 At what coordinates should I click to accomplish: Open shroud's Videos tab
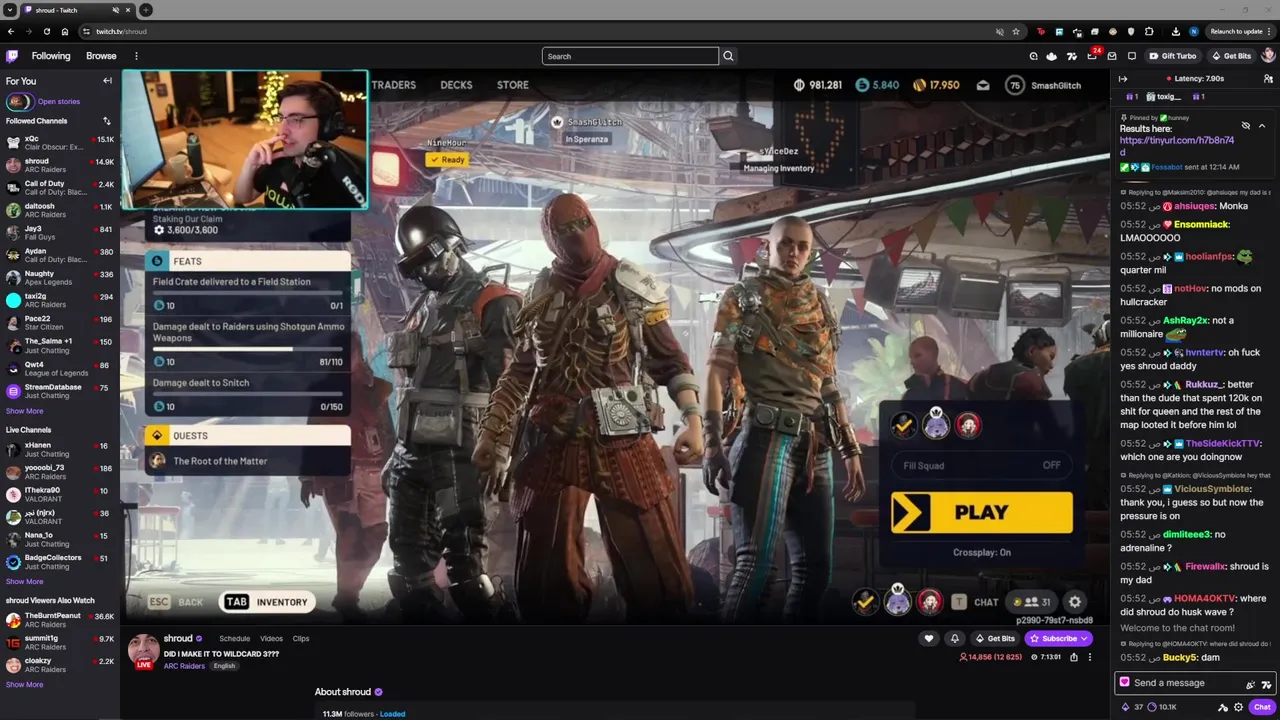pyautogui.click(x=271, y=638)
